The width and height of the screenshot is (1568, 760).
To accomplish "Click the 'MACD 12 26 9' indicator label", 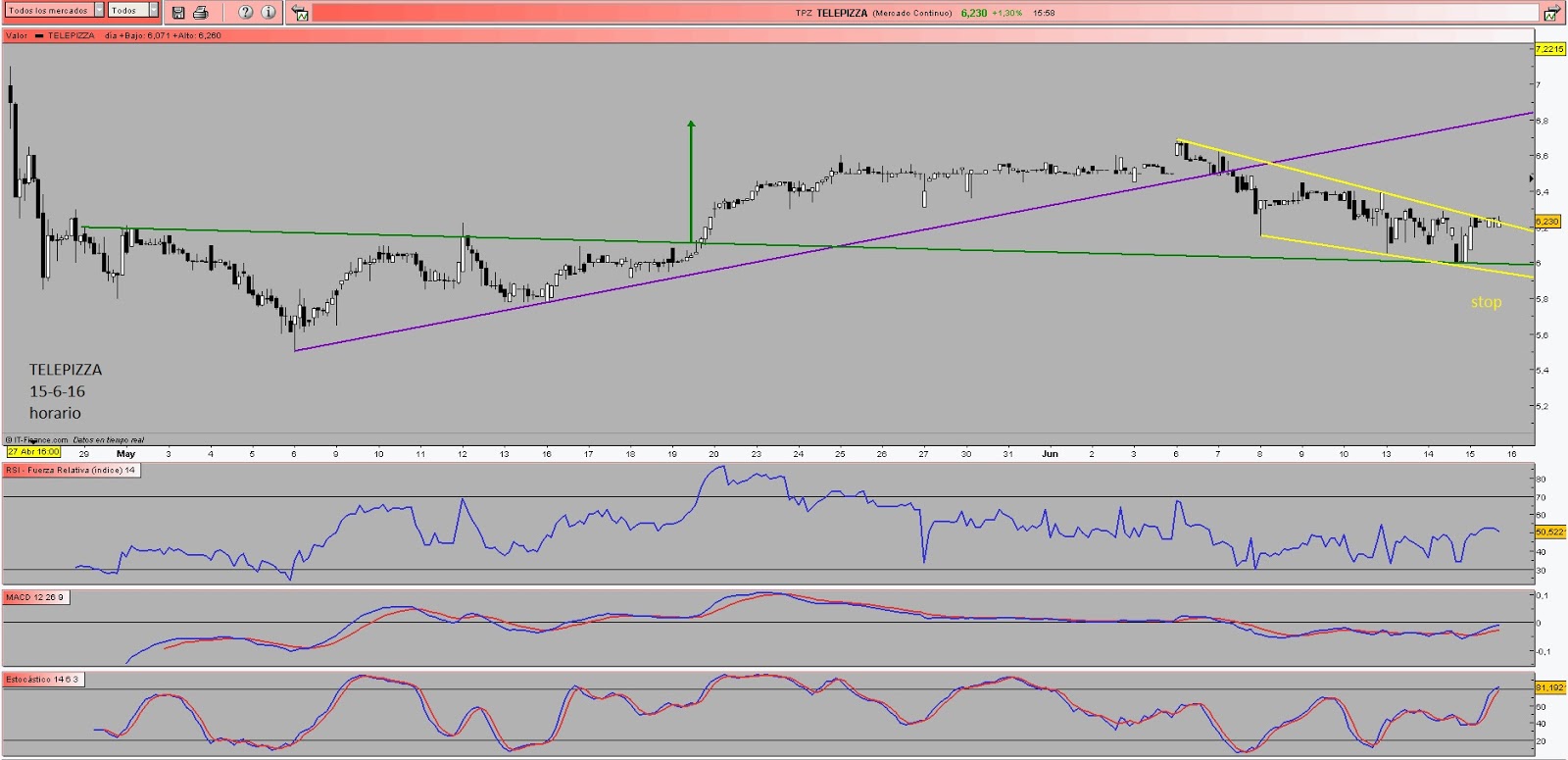I will click(x=35, y=597).
